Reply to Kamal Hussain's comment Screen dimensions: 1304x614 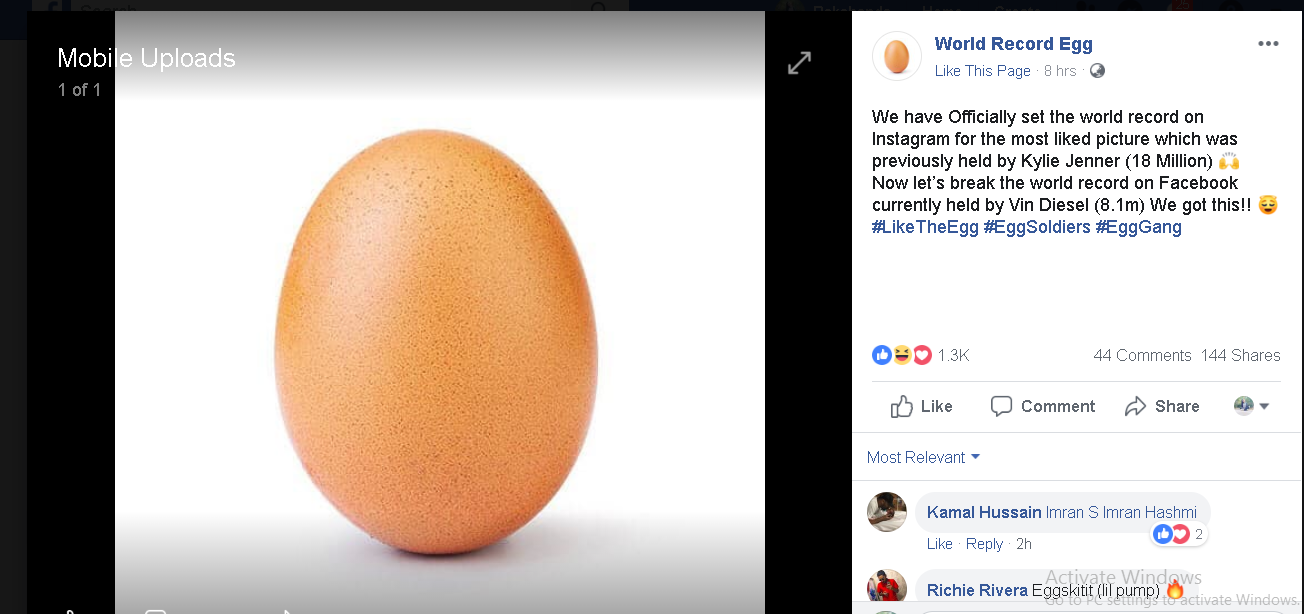click(x=984, y=544)
